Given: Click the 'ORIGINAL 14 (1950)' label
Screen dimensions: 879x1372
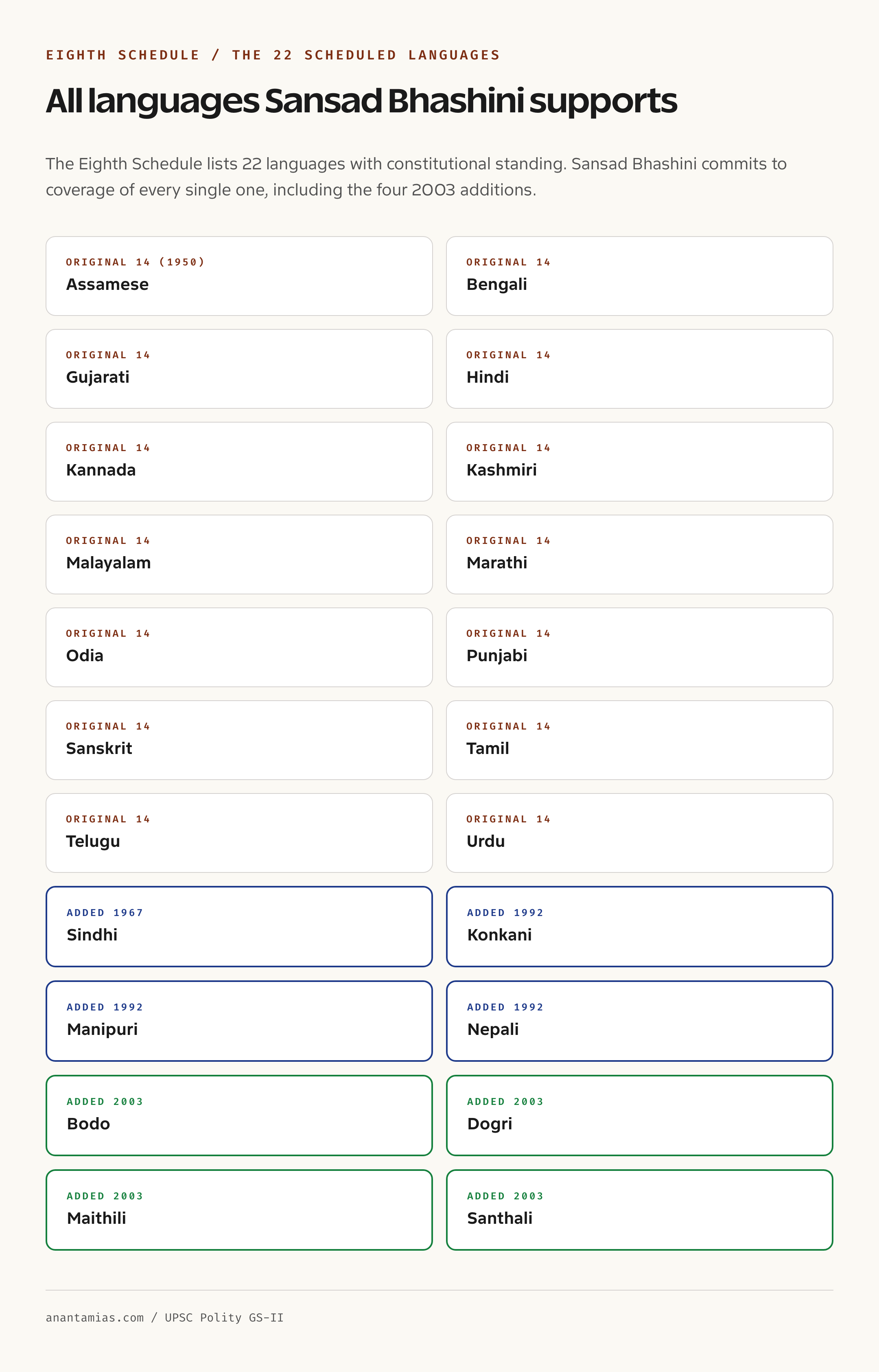Looking at the screenshot, I should tap(135, 262).
